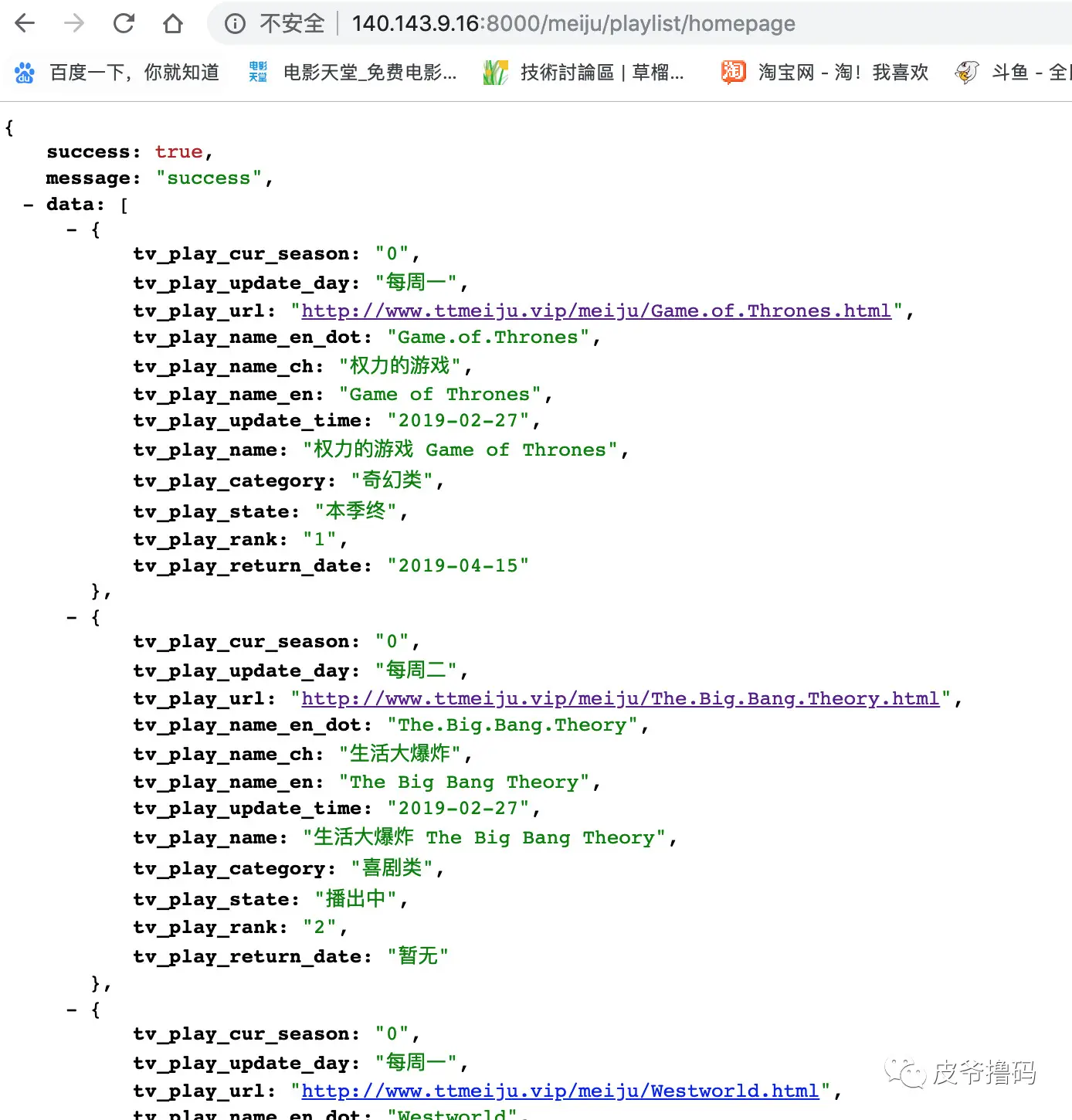Open the Game.of.Thrones.html link
This screenshot has height=1120, width=1072.
(596, 311)
